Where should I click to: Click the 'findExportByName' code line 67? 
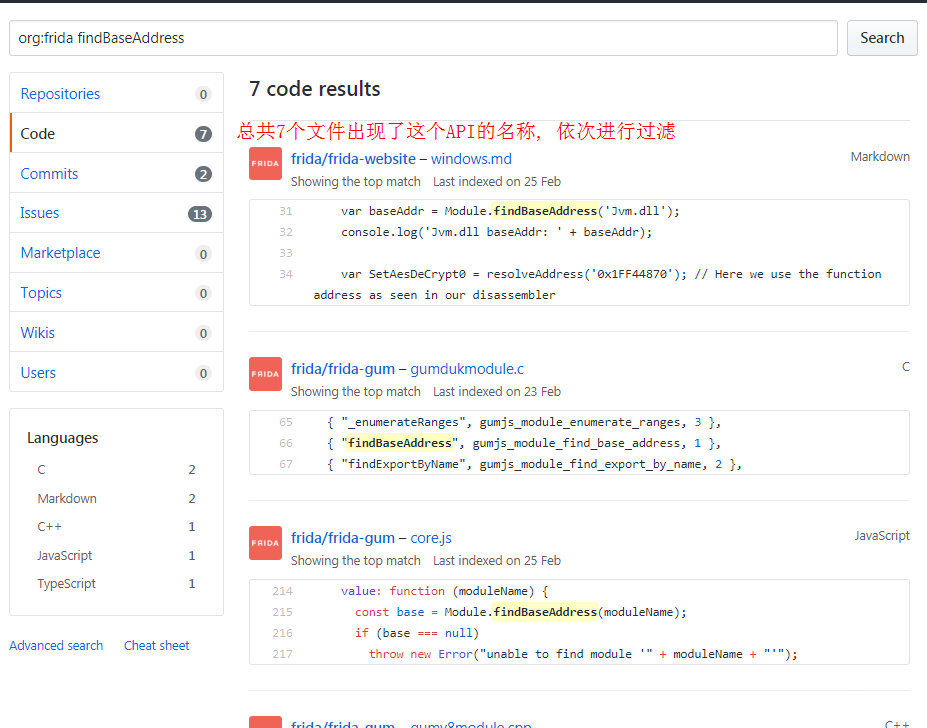click(x=534, y=464)
